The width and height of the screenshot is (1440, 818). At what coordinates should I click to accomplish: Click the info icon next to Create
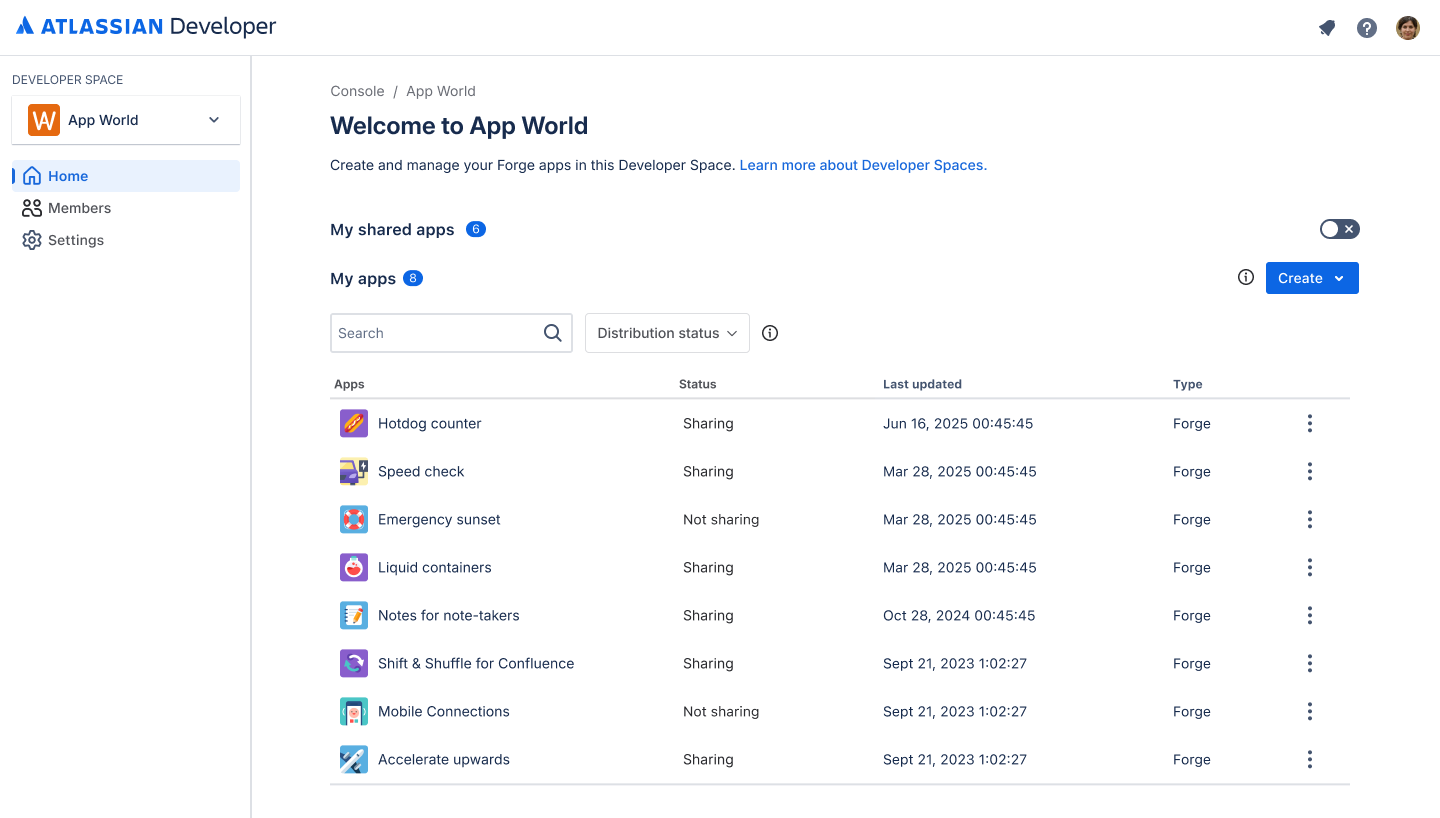coord(1246,278)
